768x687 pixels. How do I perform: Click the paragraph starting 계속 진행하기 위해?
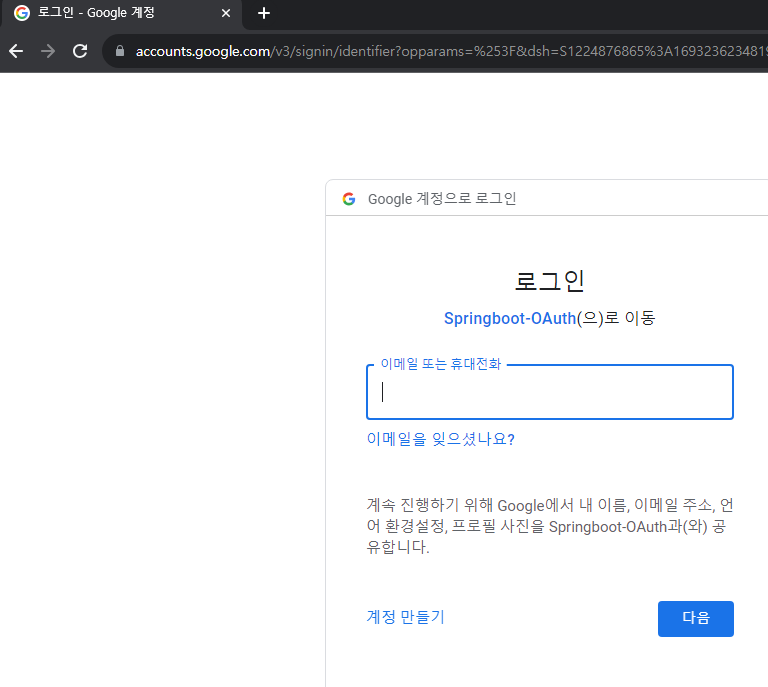(x=550, y=526)
